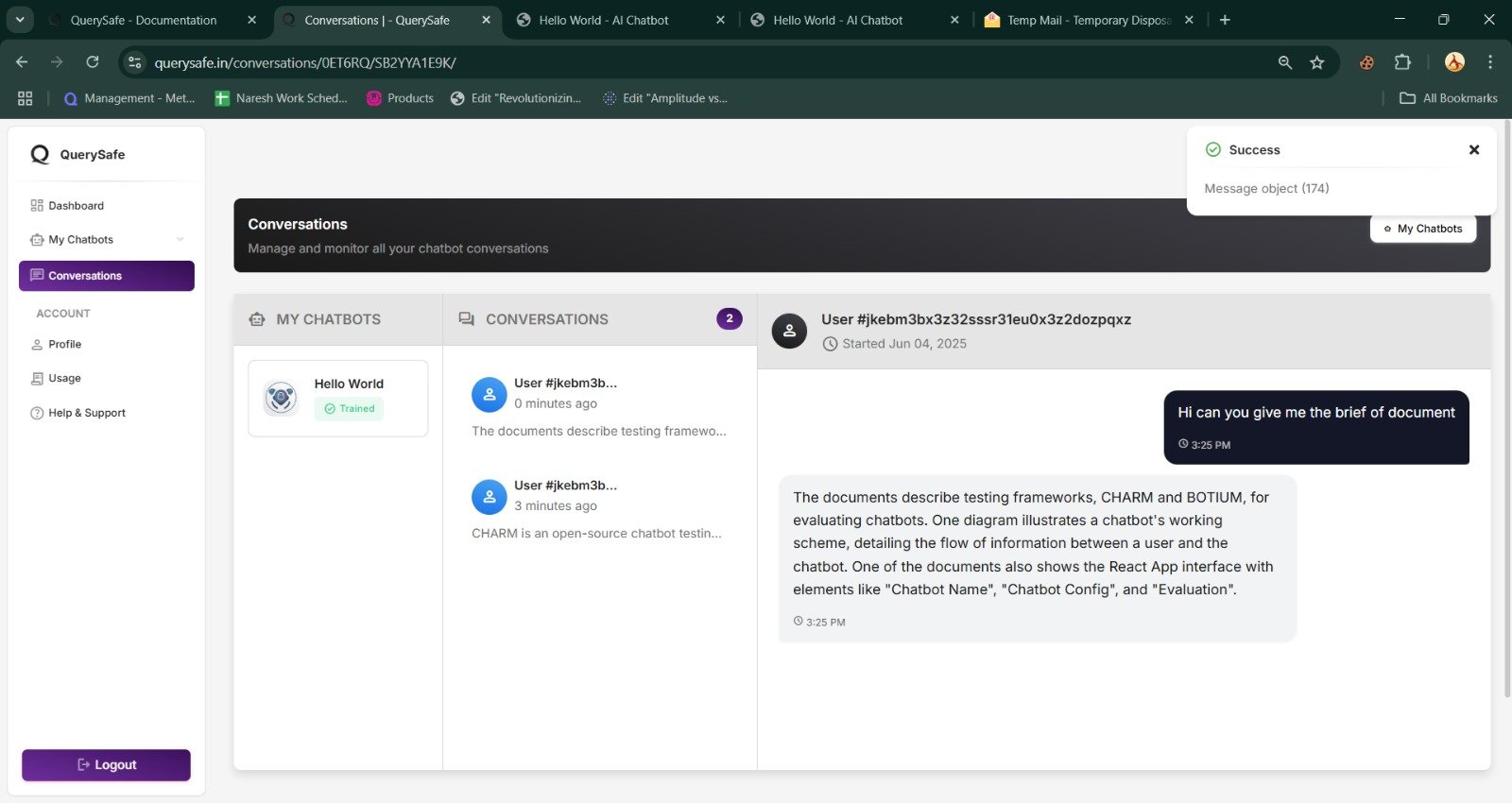The image size is (1512, 803).
Task: Click the conversations icon in sidebar
Action: pyautogui.click(x=37, y=276)
